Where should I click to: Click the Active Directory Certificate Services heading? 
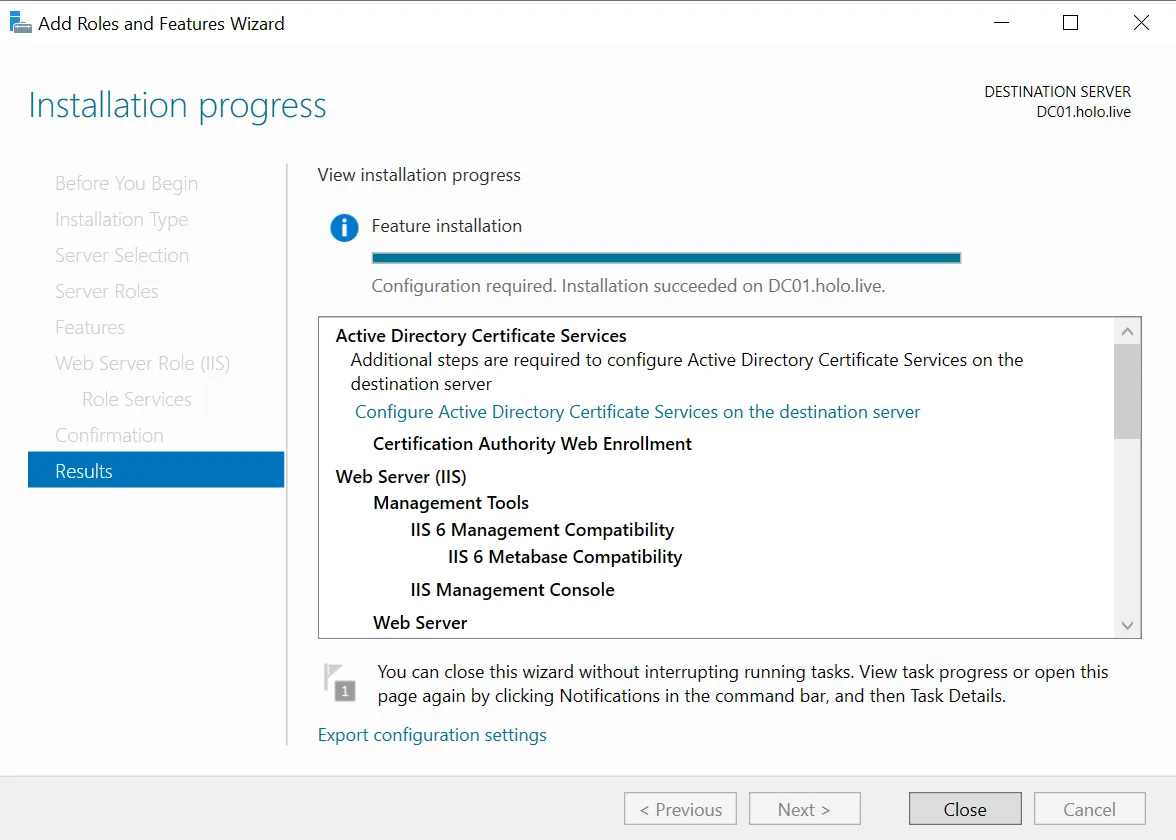click(481, 335)
